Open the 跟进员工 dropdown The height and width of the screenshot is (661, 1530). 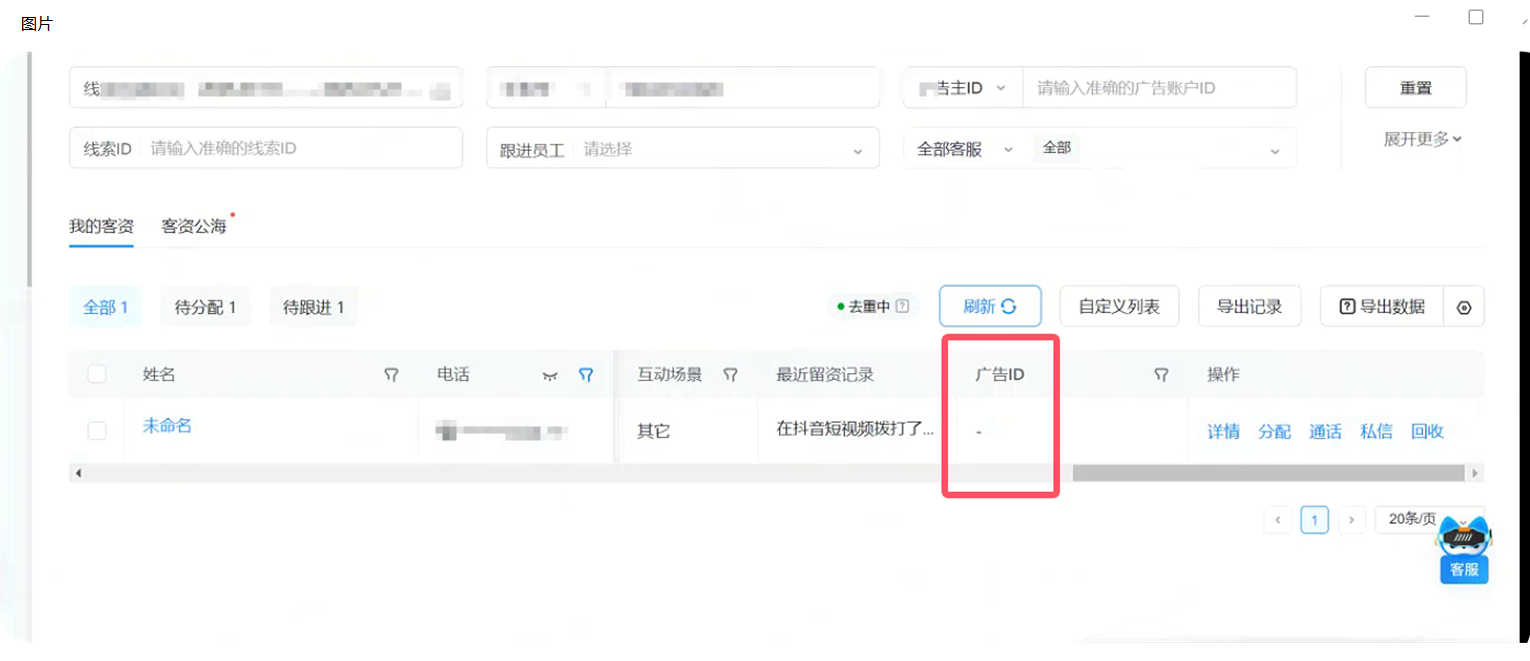pyautogui.click(x=683, y=148)
